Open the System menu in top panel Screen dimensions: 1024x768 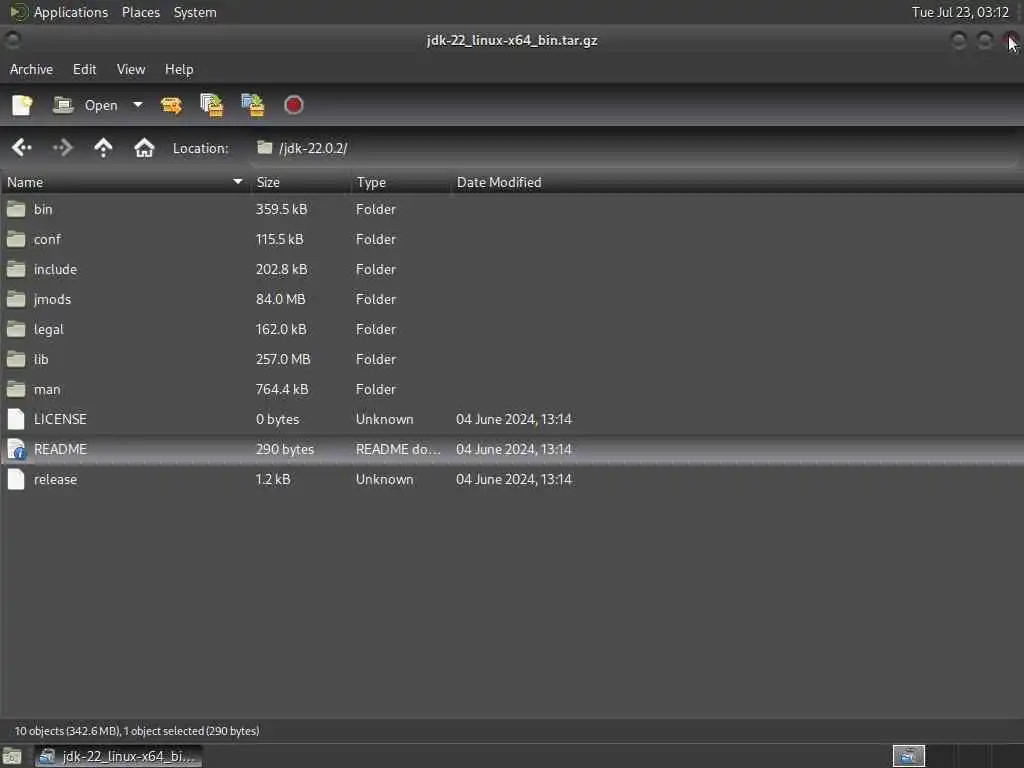pos(195,12)
